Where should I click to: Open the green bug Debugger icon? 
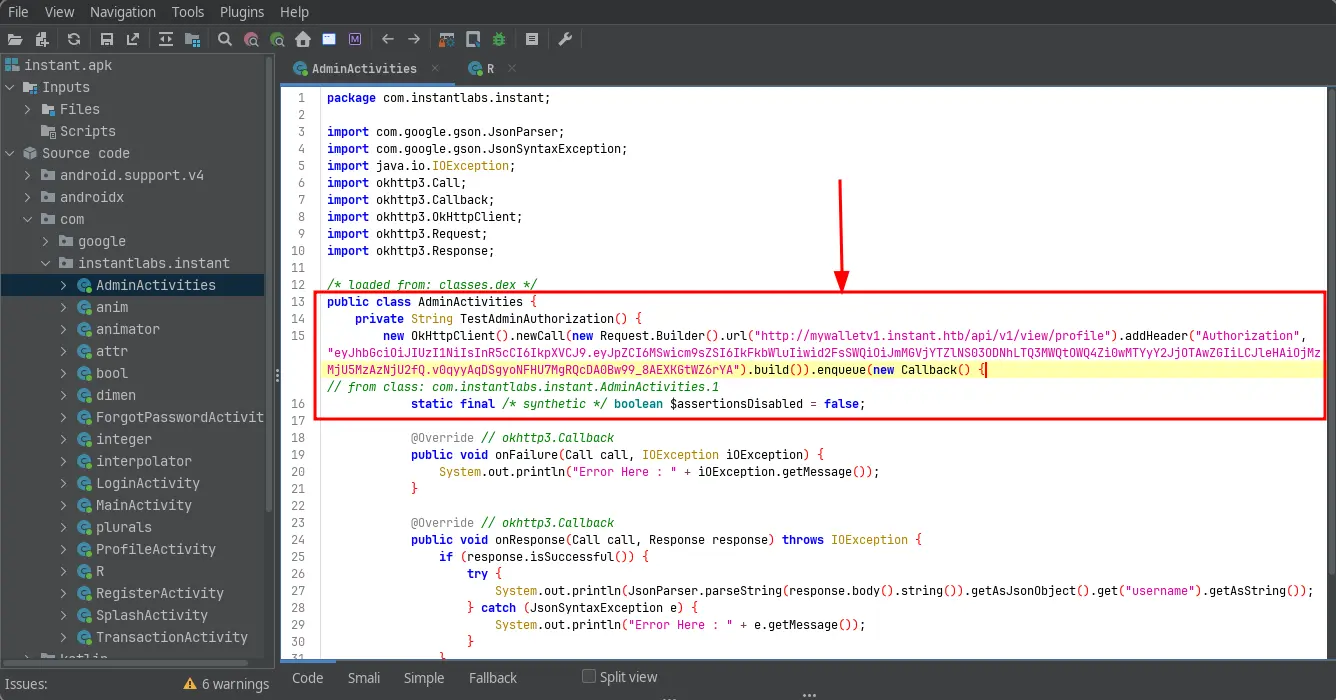click(499, 39)
